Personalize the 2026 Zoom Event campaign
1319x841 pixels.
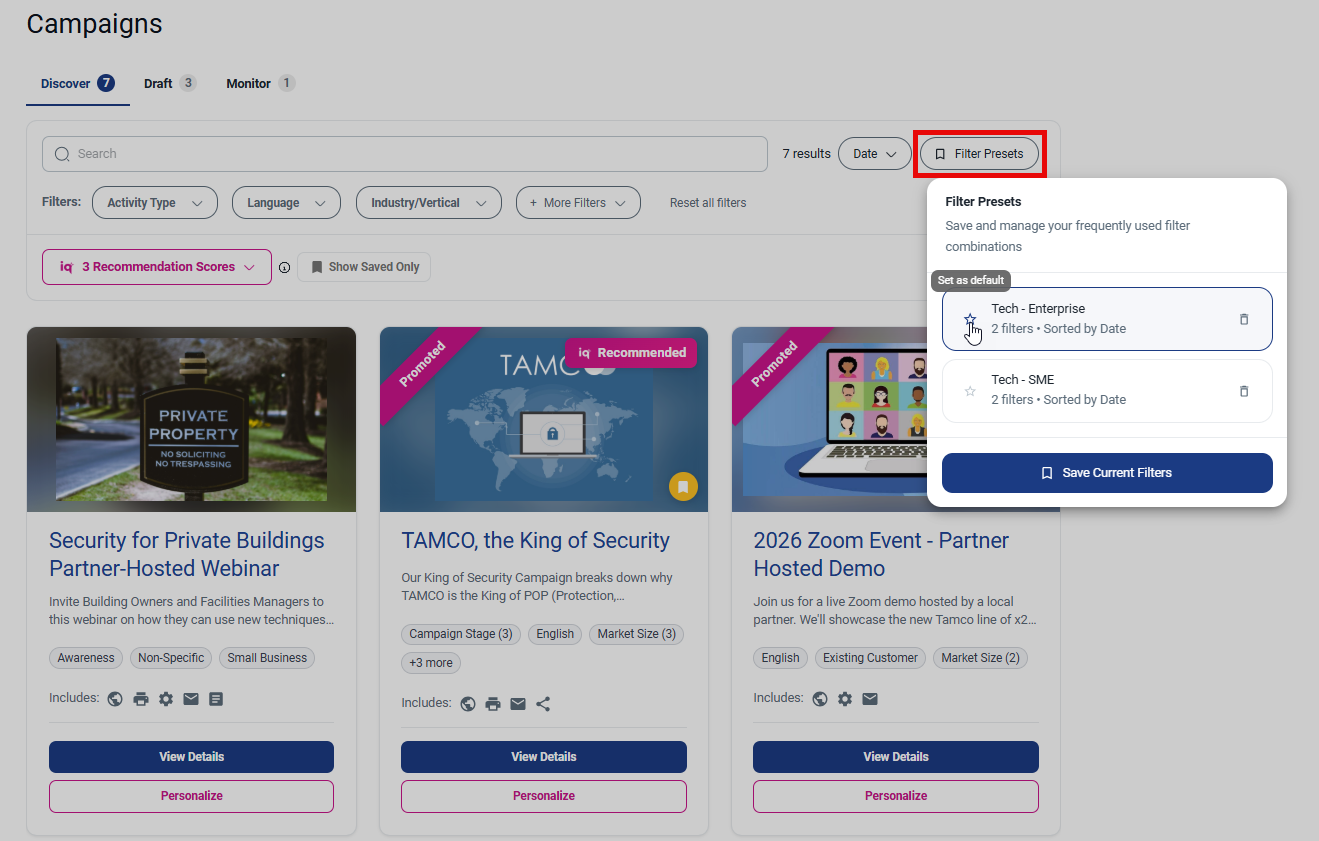pos(896,796)
